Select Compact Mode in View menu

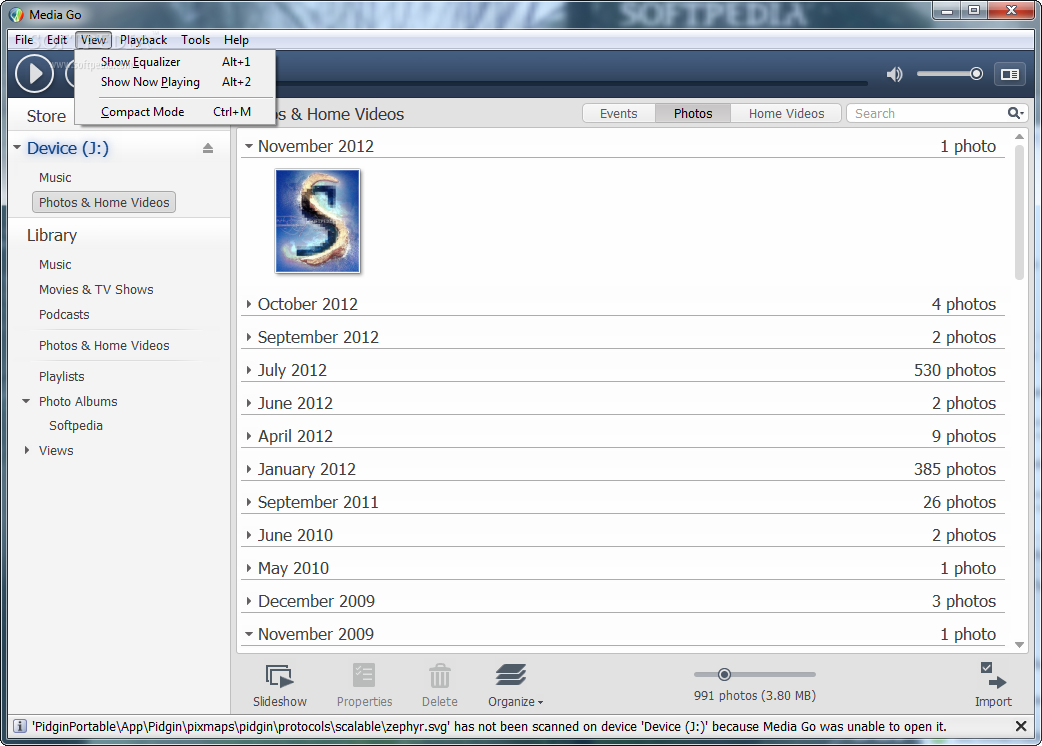tap(175, 112)
